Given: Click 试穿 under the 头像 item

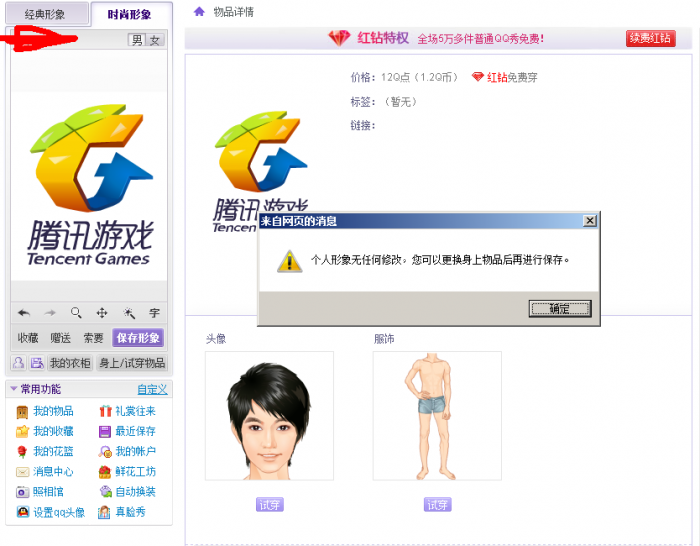Looking at the screenshot, I should click(x=270, y=504).
